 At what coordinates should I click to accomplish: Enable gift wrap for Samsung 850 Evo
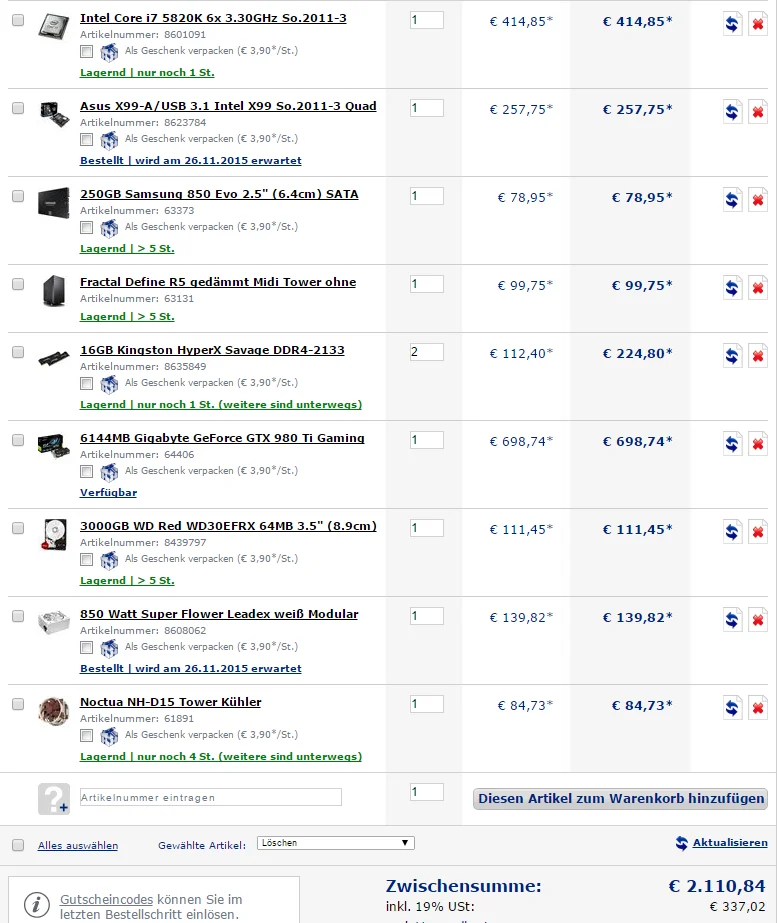click(x=87, y=227)
